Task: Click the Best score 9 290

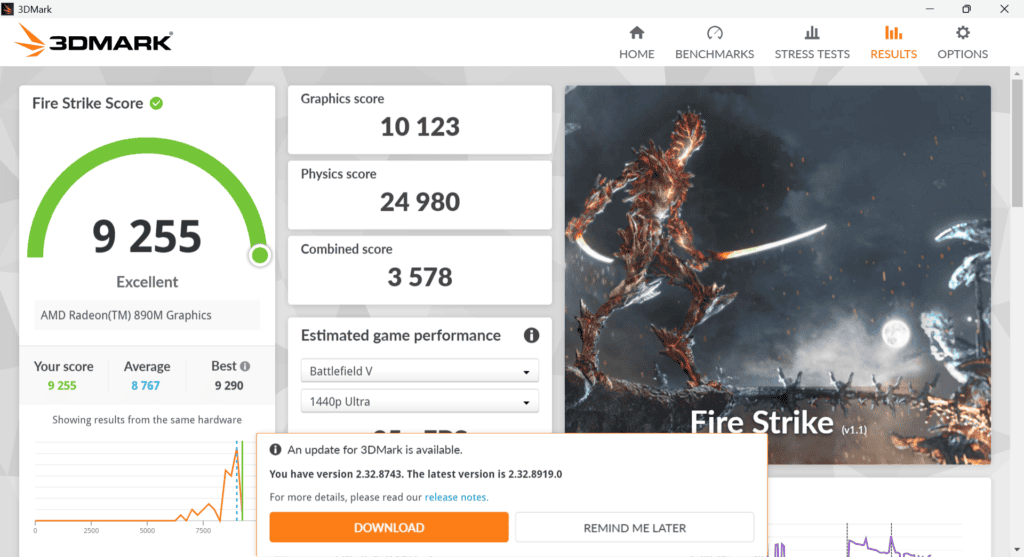Action: tap(229, 385)
